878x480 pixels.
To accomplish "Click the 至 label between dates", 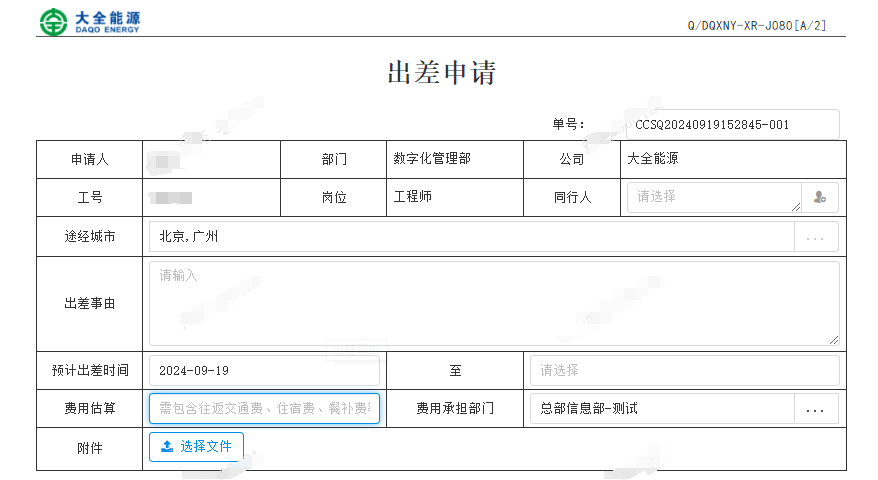I will (x=455, y=371).
